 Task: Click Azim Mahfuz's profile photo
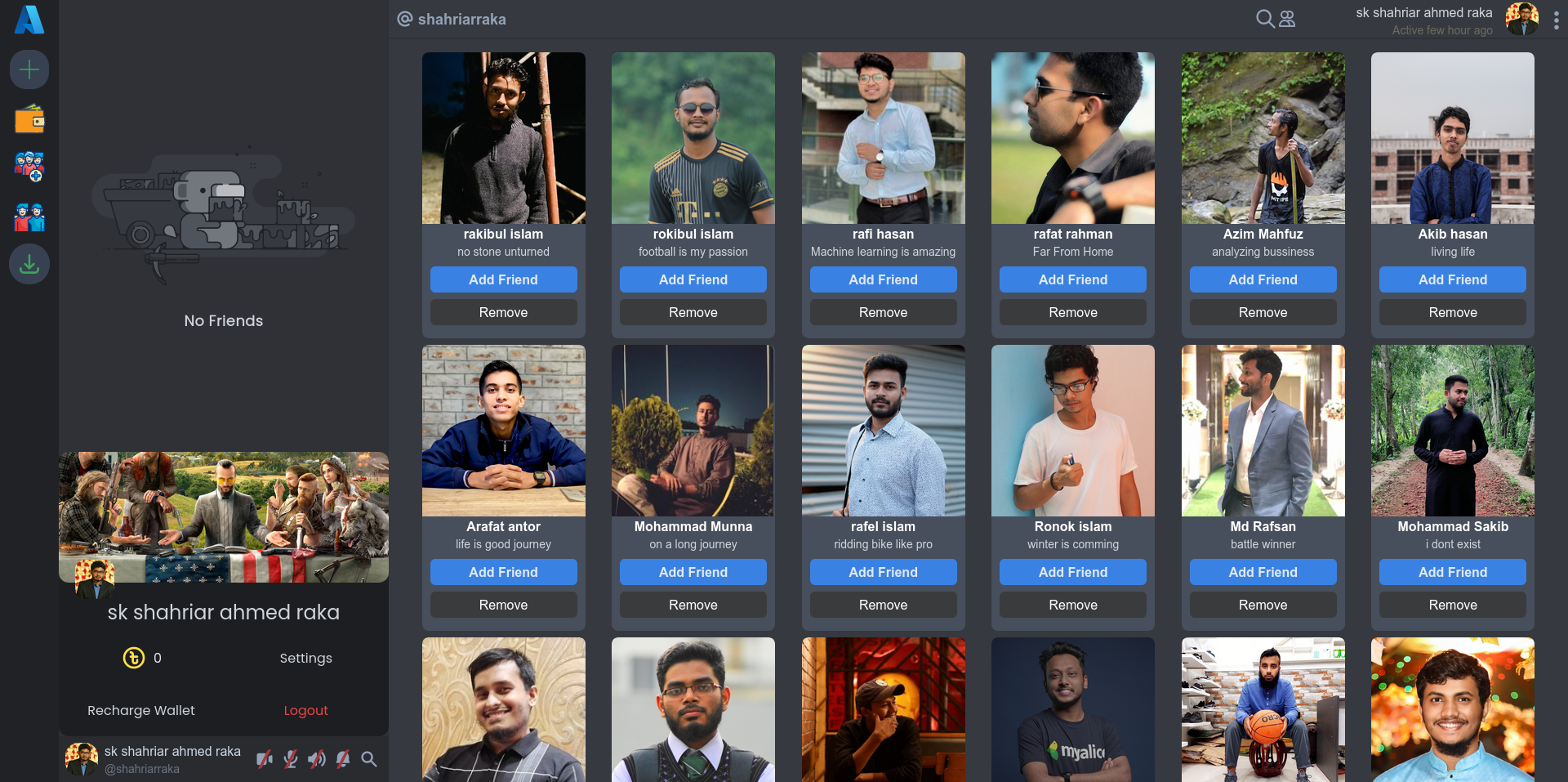[x=1263, y=138]
